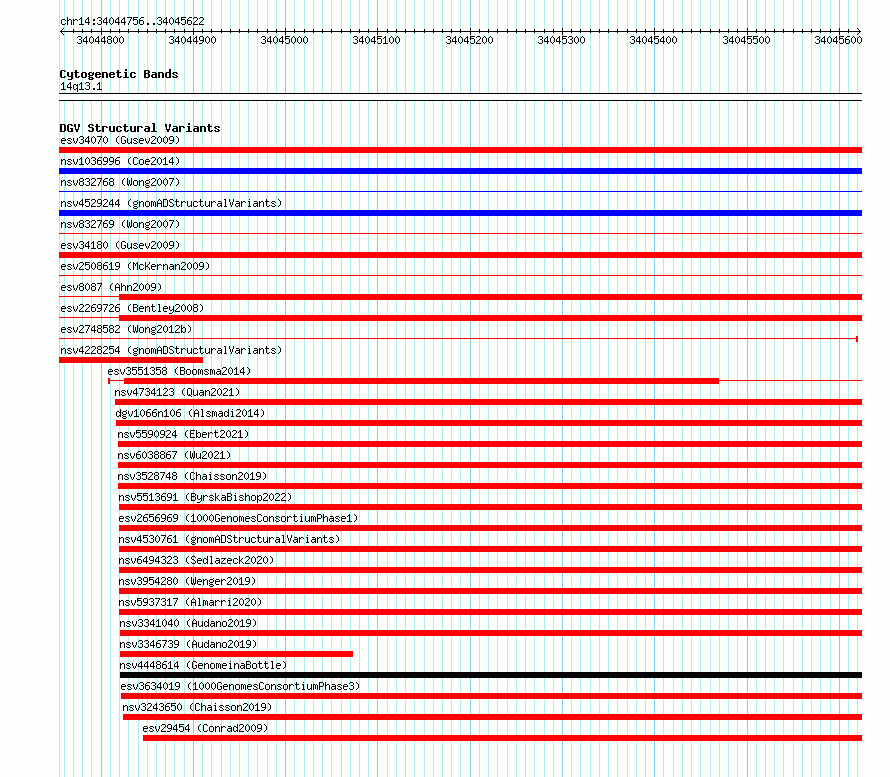Open the esv34180 (Gusev2009) variant label
890x777 pixels.
120,245
